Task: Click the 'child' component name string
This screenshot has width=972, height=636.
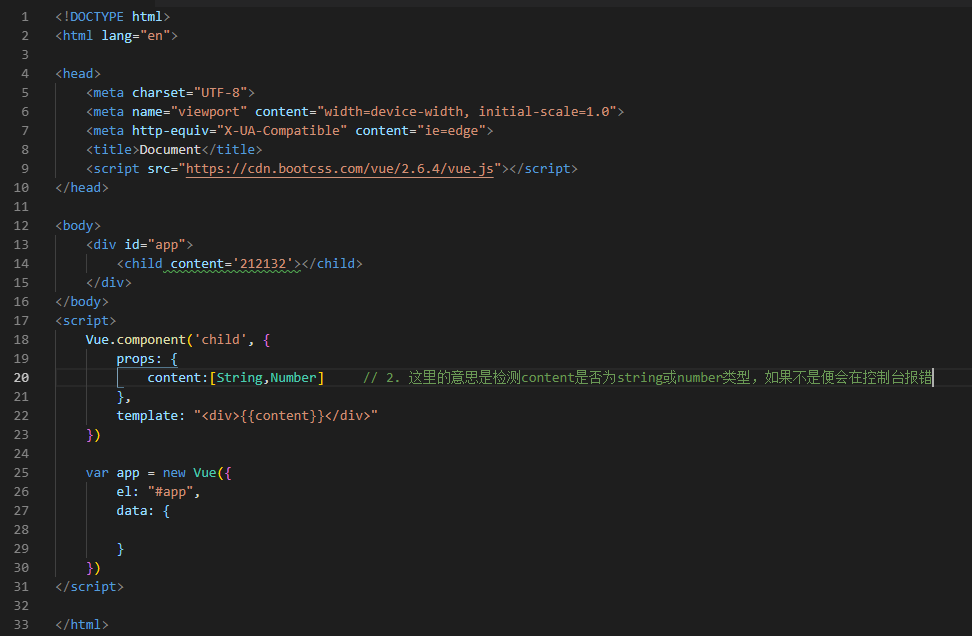Action: click(220, 340)
